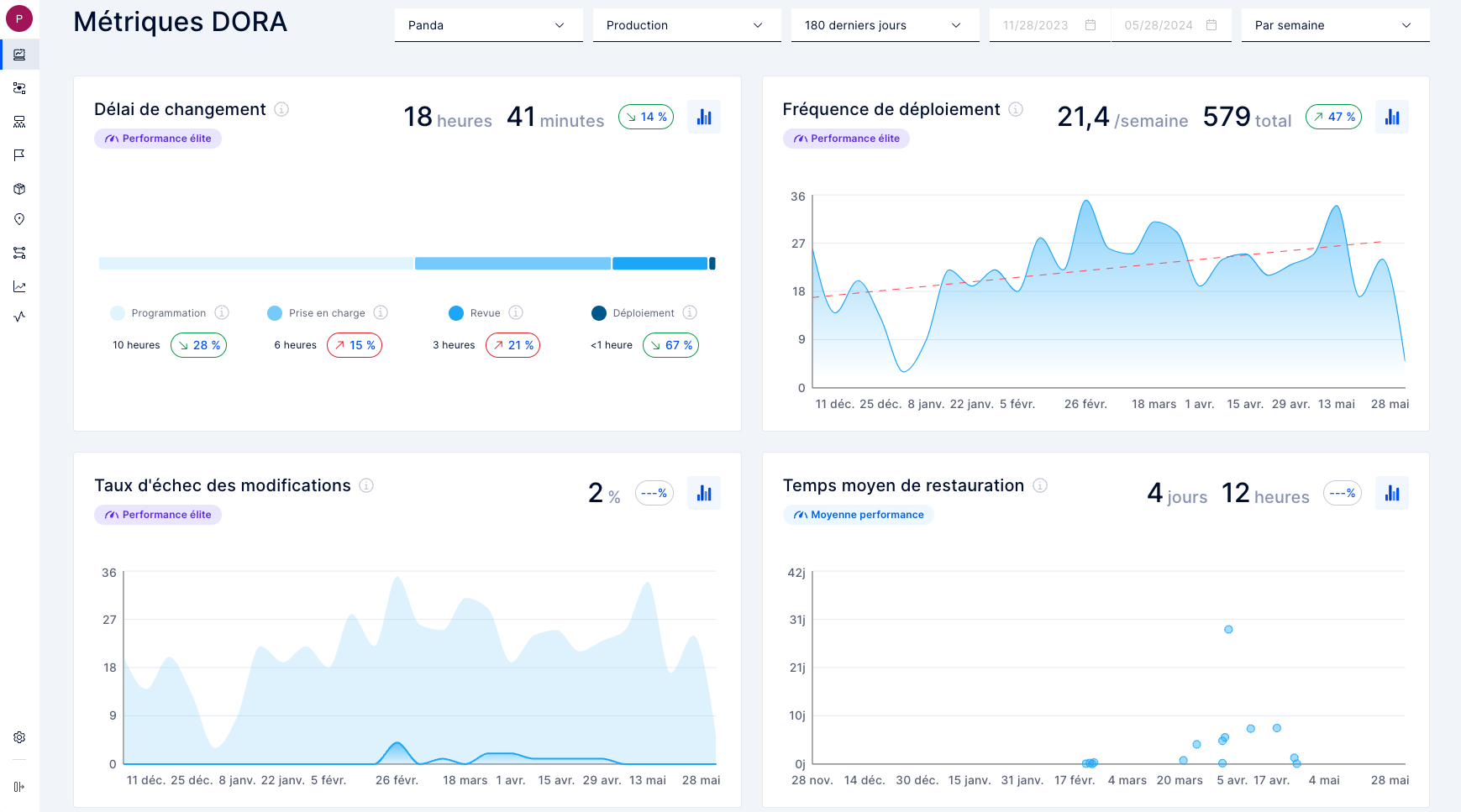Open the Panda project dropdown
Image resolution: width=1461 pixels, height=812 pixels.
(488, 25)
